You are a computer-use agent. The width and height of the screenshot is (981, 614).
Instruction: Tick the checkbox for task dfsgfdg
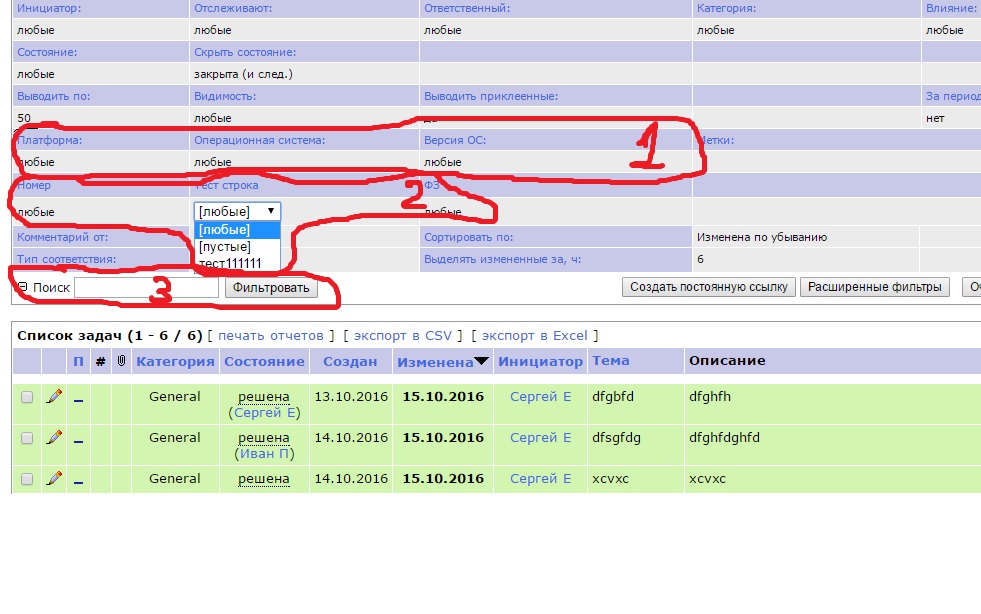click(x=27, y=438)
